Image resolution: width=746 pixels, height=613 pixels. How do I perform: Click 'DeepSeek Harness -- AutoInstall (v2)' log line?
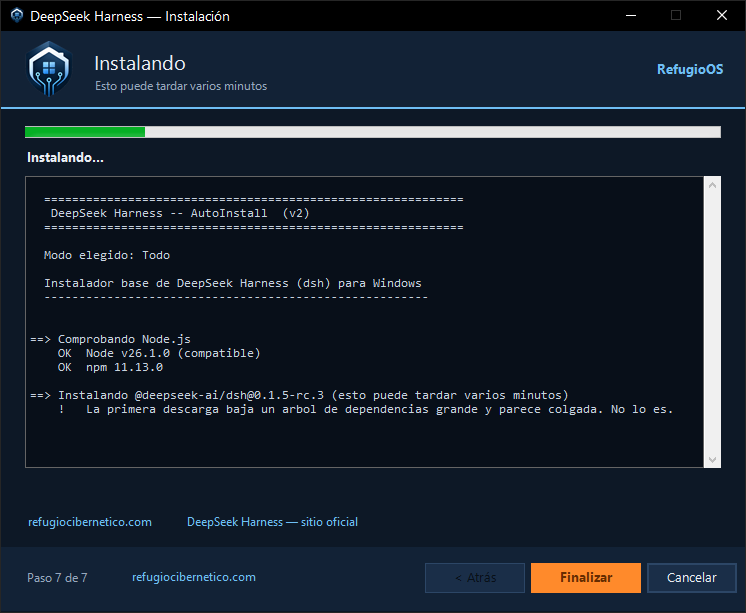coord(180,213)
